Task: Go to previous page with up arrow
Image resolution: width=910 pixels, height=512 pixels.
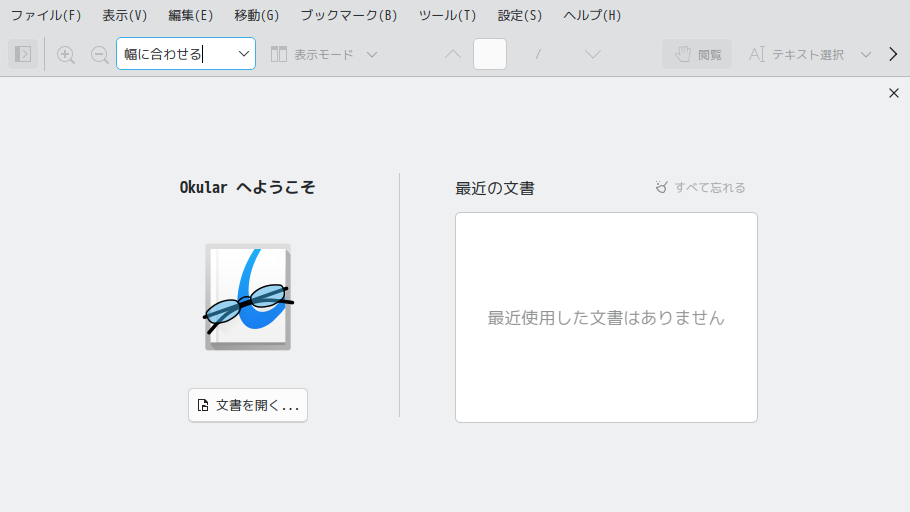Action: pyautogui.click(x=453, y=54)
